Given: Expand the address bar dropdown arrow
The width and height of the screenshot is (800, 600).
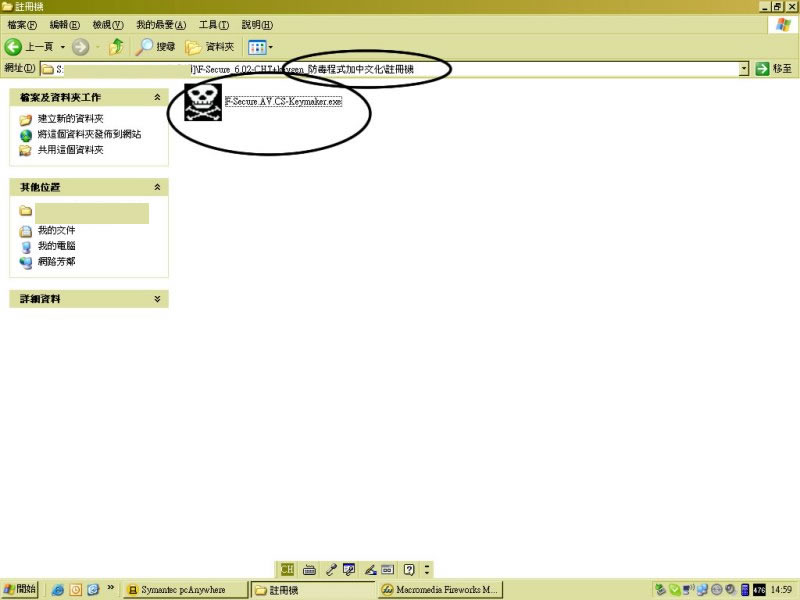Looking at the screenshot, I should point(744,69).
